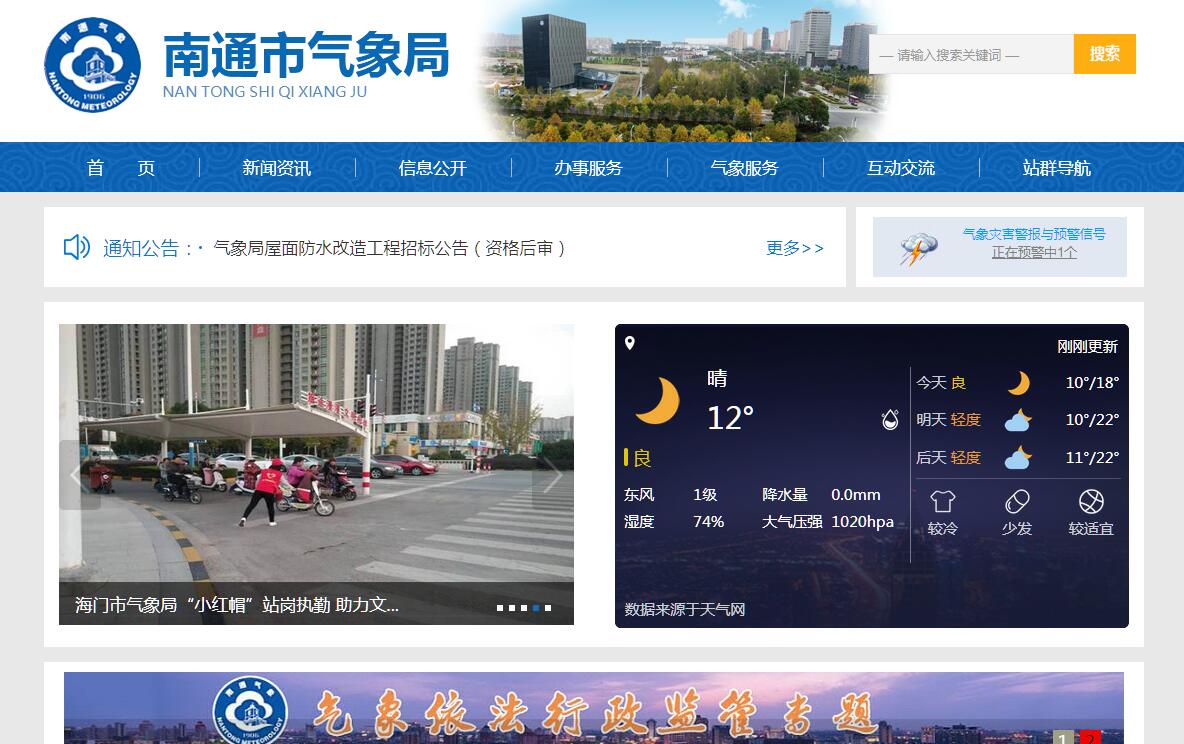Select the fifth carousel indicator dot

(x=548, y=608)
